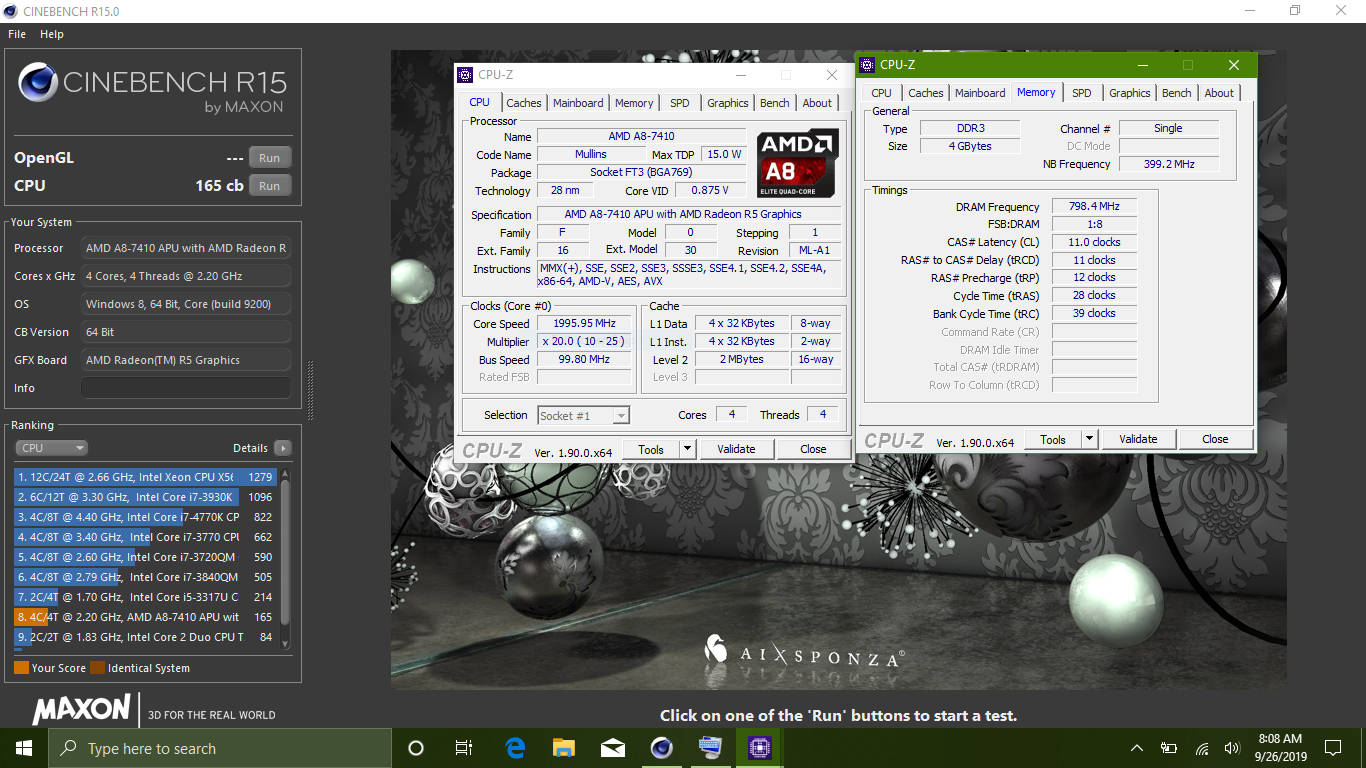Click the Details arrow button in Ranking
Viewport: 1366px width, 768px height.
point(282,448)
